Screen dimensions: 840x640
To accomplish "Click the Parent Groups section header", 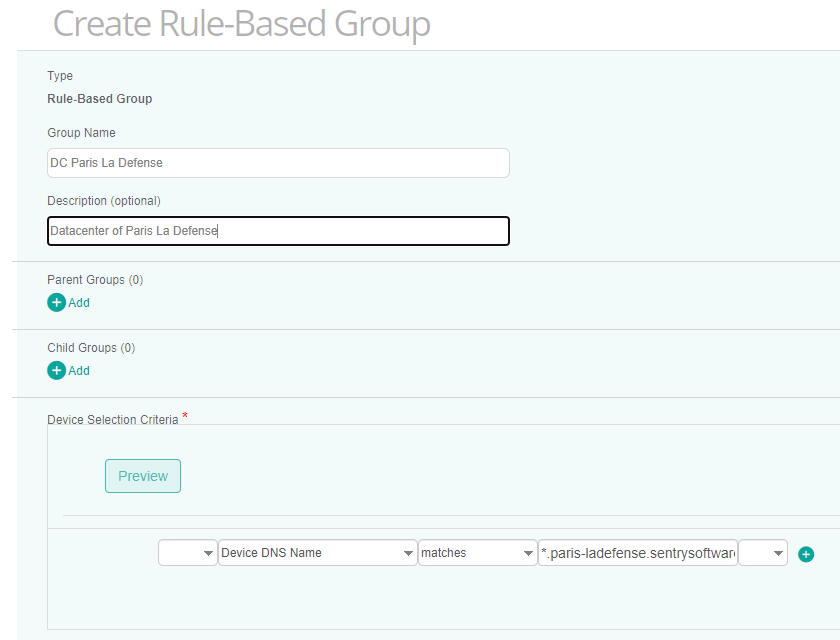I will (94, 279).
